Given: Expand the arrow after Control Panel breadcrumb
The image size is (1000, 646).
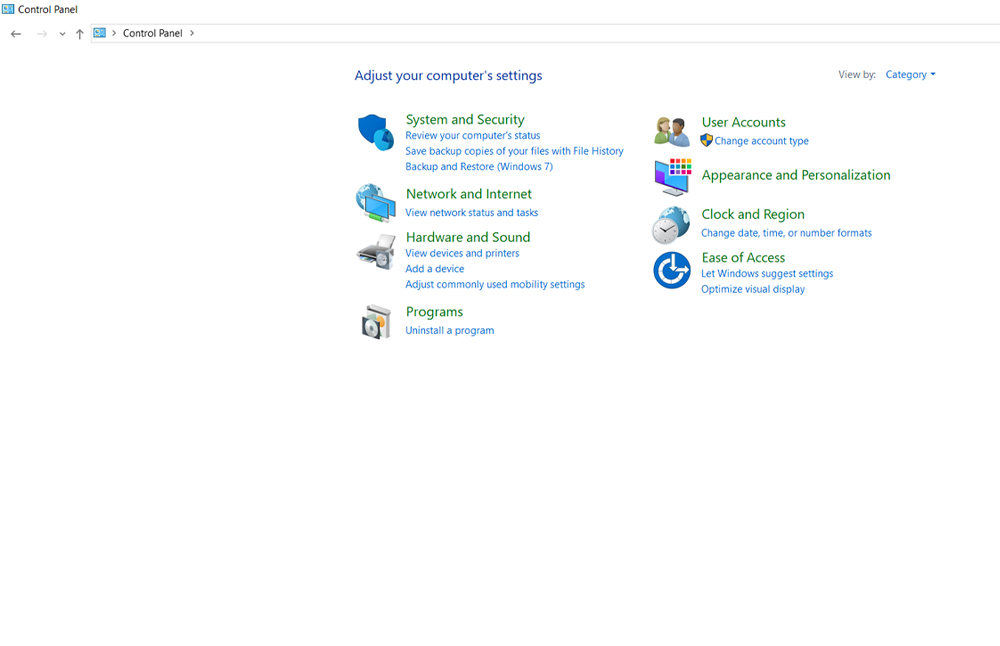Looking at the screenshot, I should (192, 34).
